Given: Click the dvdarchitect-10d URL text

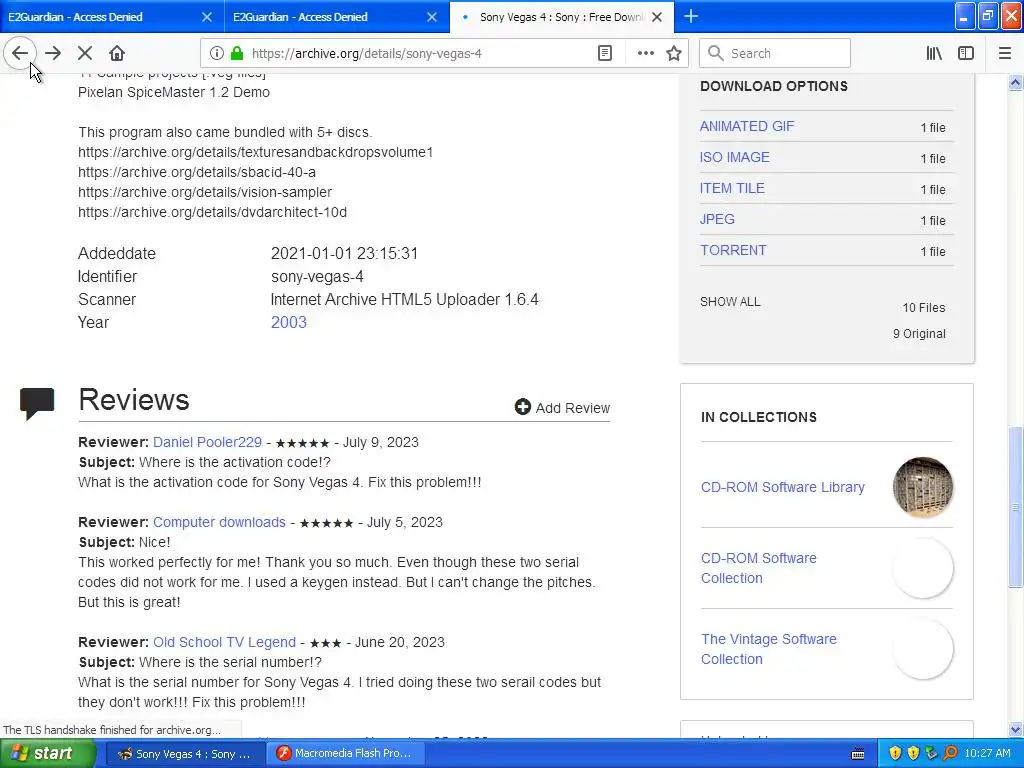Looking at the screenshot, I should (x=212, y=212).
